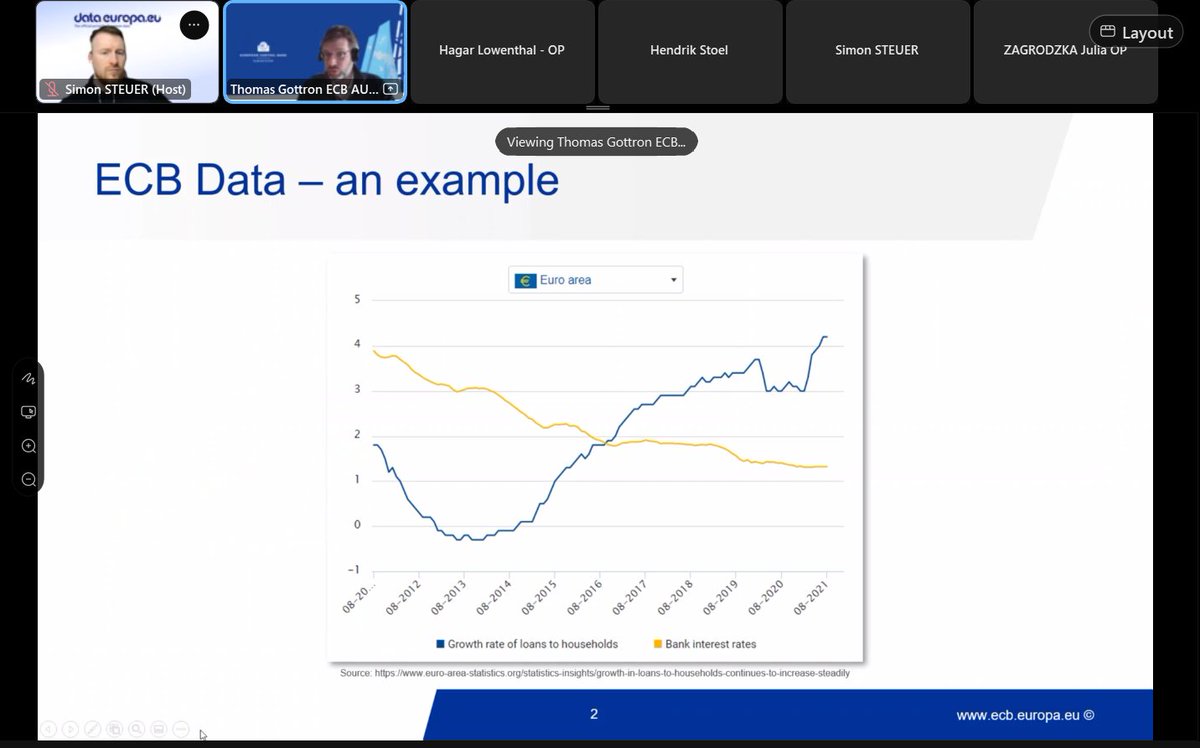This screenshot has height=748, width=1200.
Task: Select Hendrik Stoel participant tile
Action: pyautogui.click(x=690, y=52)
